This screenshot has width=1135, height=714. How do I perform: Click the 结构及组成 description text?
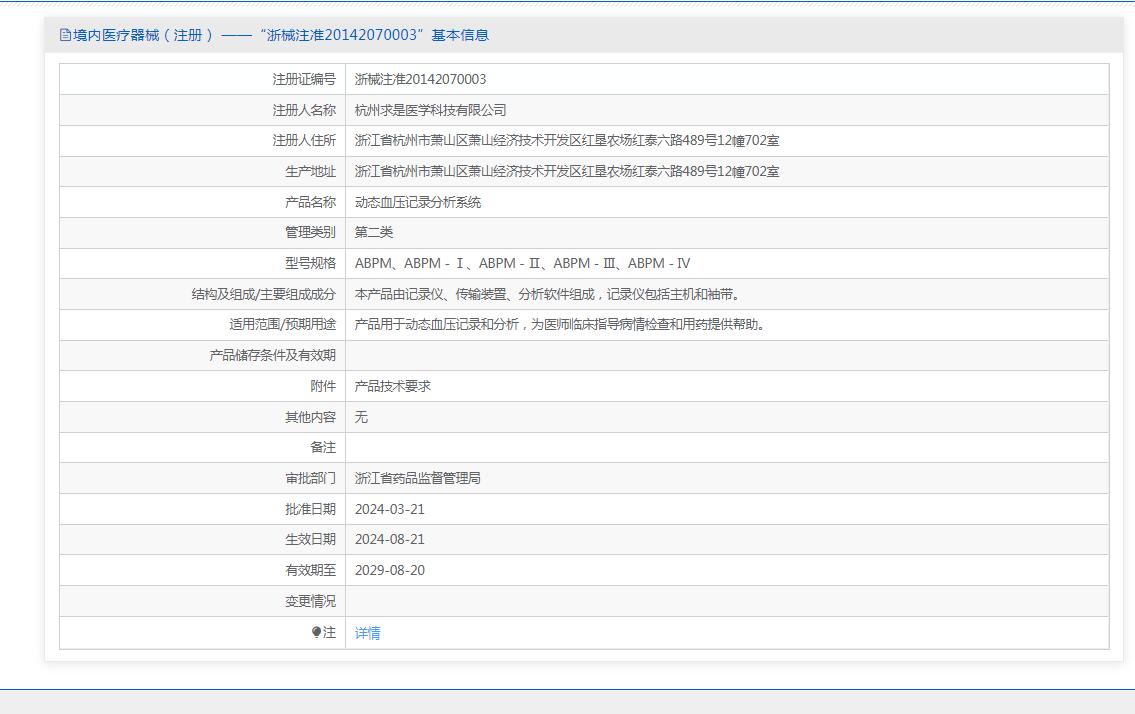547,294
